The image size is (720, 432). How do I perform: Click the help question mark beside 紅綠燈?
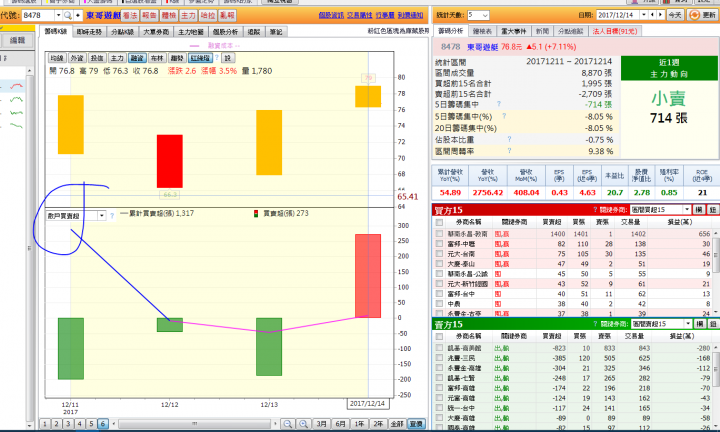coord(217,58)
